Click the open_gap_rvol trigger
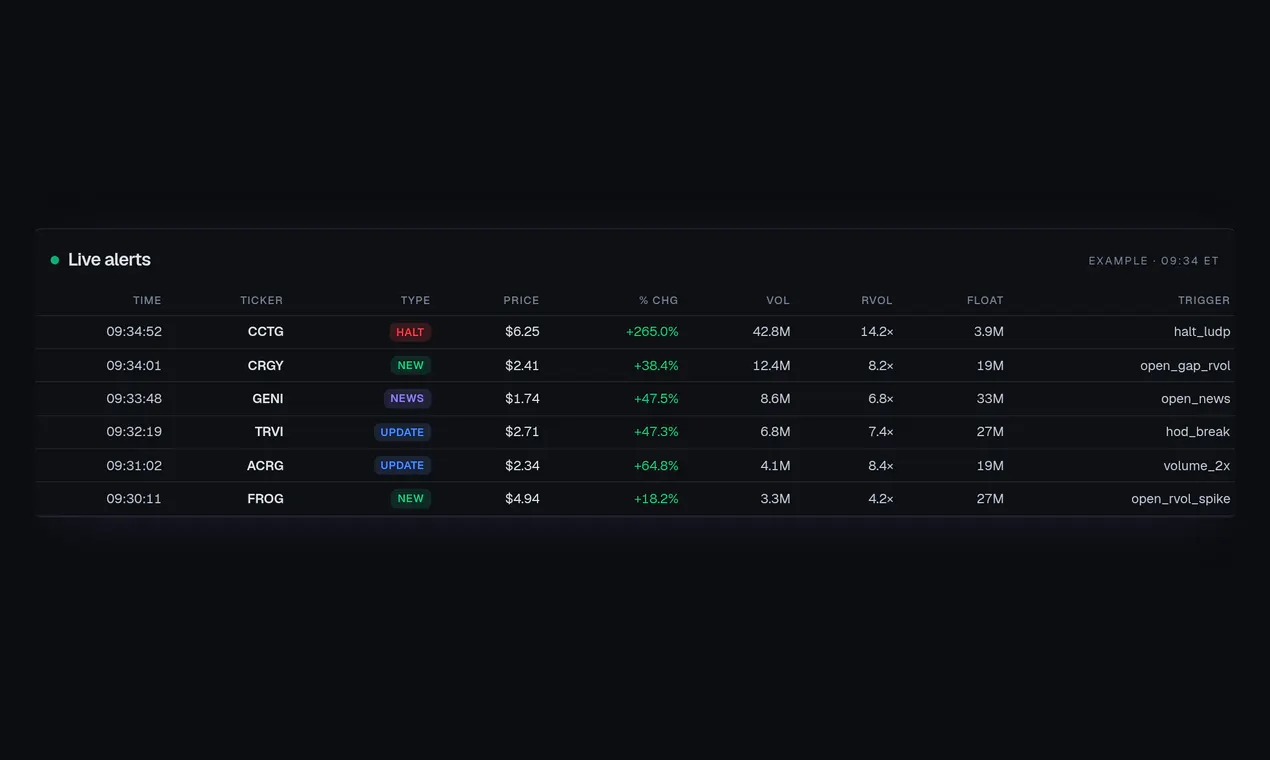The image size is (1270, 760). [x=1185, y=366]
